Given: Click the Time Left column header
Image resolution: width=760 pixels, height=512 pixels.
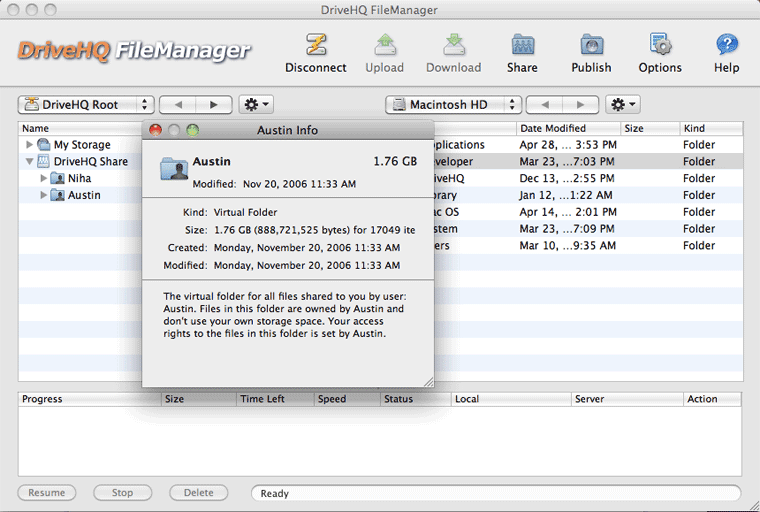Looking at the screenshot, I should 275,399.
